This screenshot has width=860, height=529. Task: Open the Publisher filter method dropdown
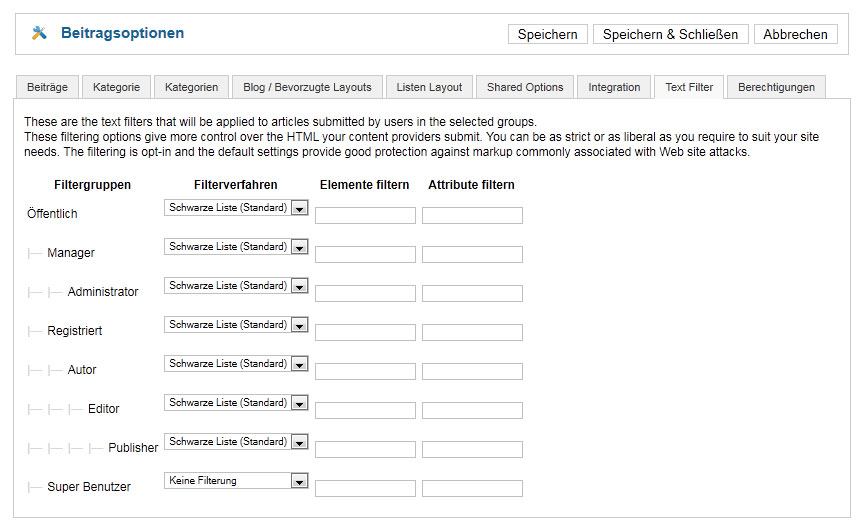[x=236, y=442]
